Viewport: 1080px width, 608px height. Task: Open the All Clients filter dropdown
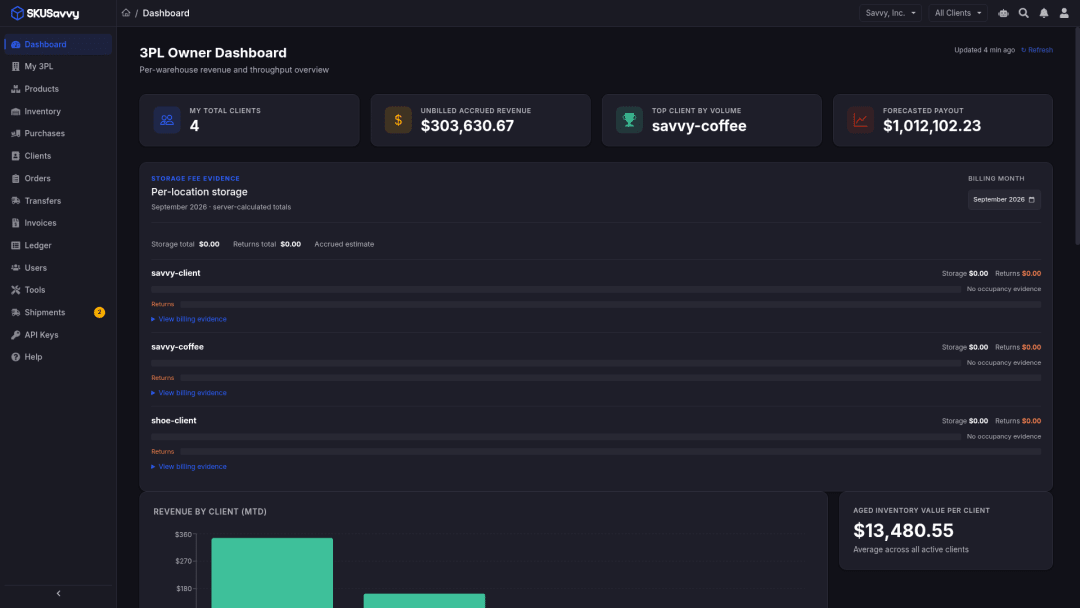[x=957, y=13]
